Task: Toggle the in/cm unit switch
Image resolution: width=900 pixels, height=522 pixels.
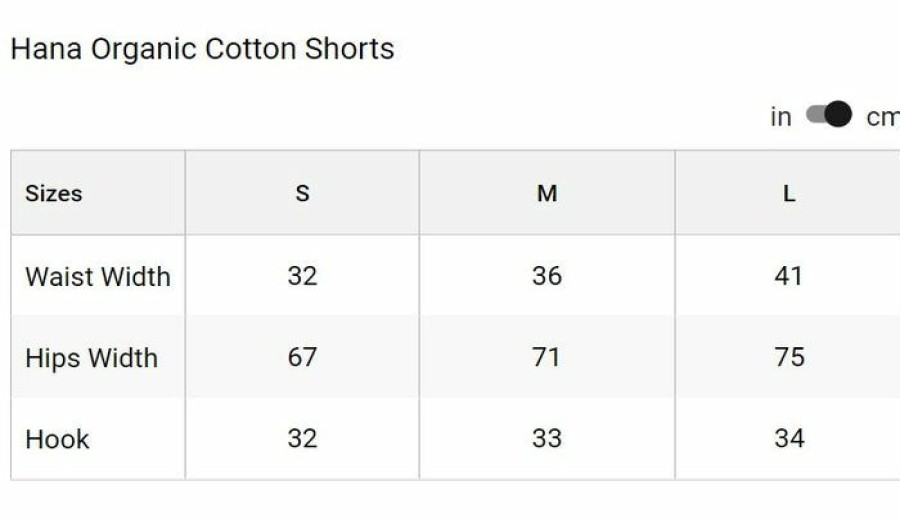Action: pyautogui.click(x=829, y=114)
